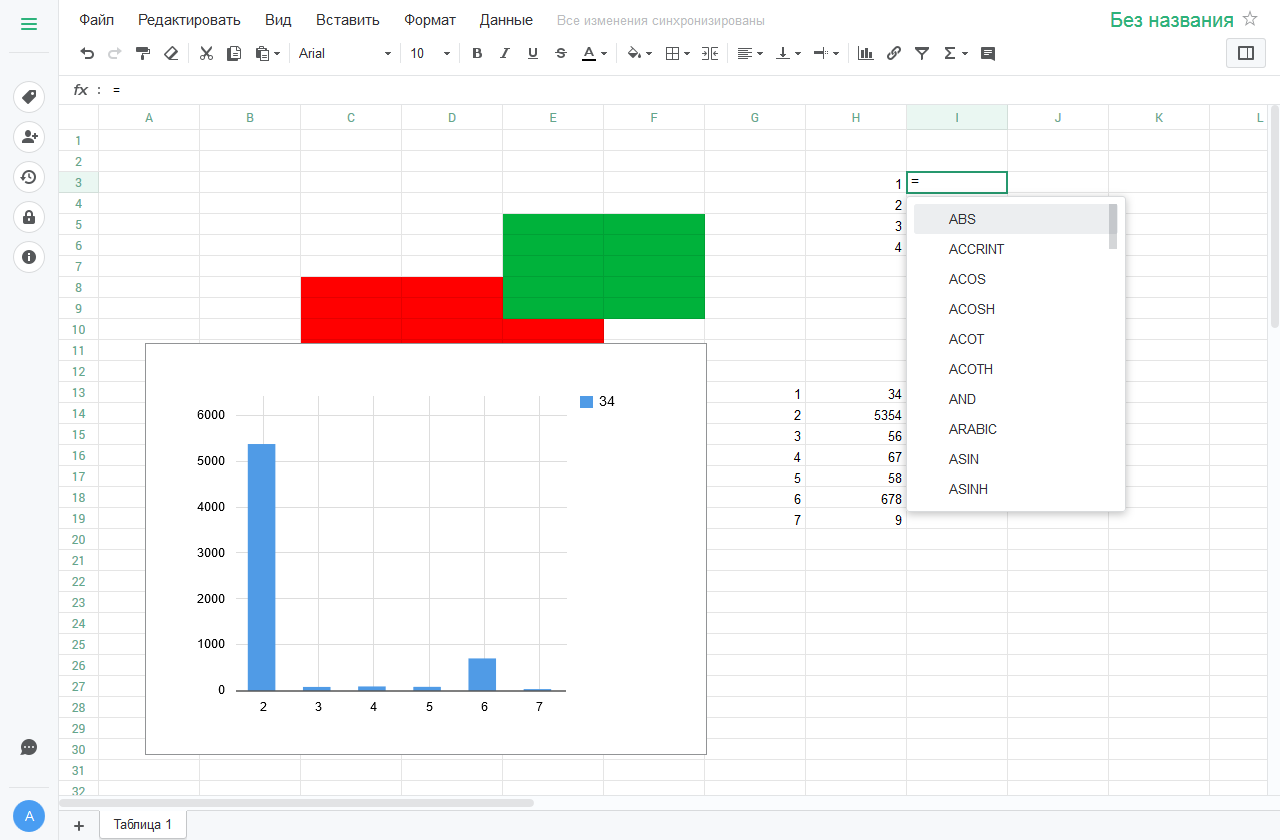The width and height of the screenshot is (1280, 840).
Task: Click the cell containing 5354
Action: coord(856,415)
